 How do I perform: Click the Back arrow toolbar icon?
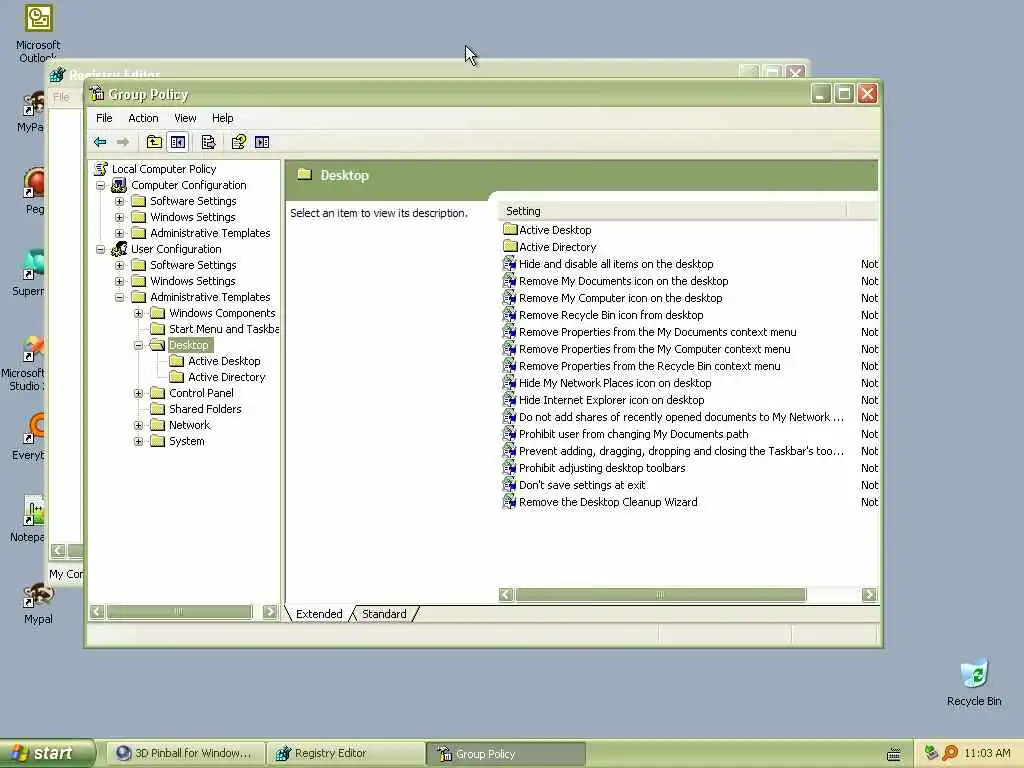tap(100, 142)
